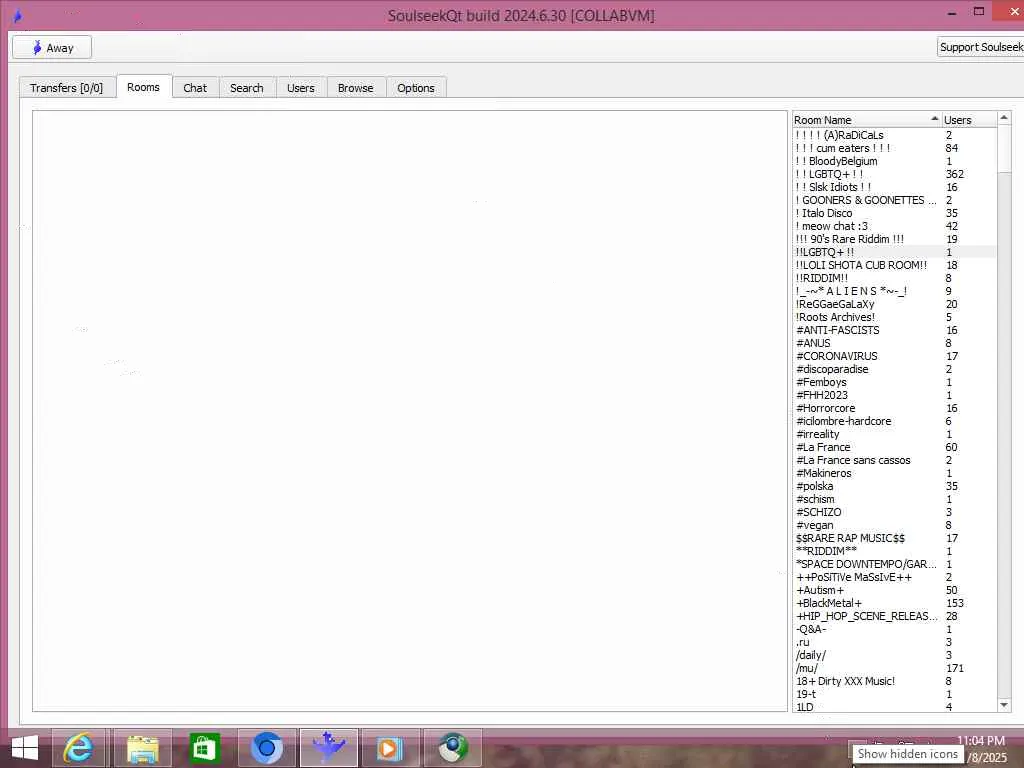Select room '#icilombre-hardcore'
Screen dimensions: 1024x768
(x=894, y=421)
